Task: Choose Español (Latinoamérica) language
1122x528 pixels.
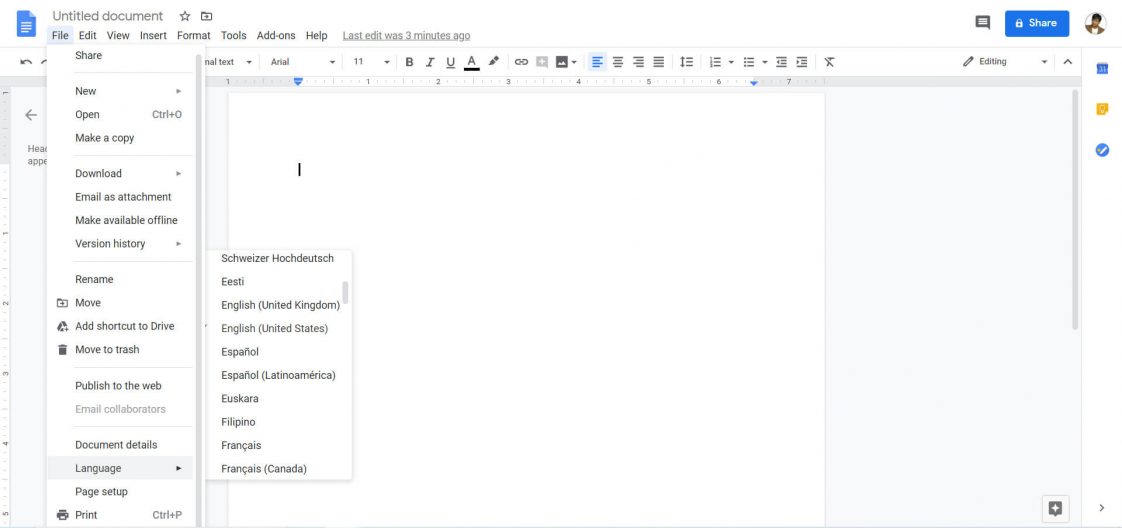Action: point(278,375)
